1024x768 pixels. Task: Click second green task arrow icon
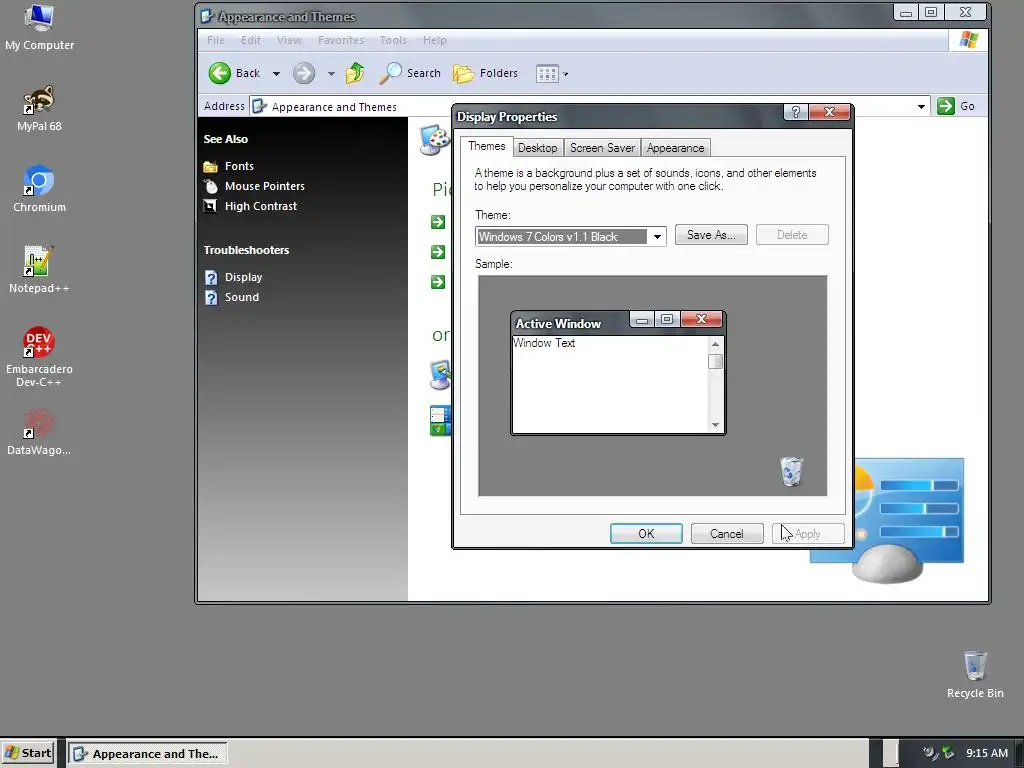438,252
